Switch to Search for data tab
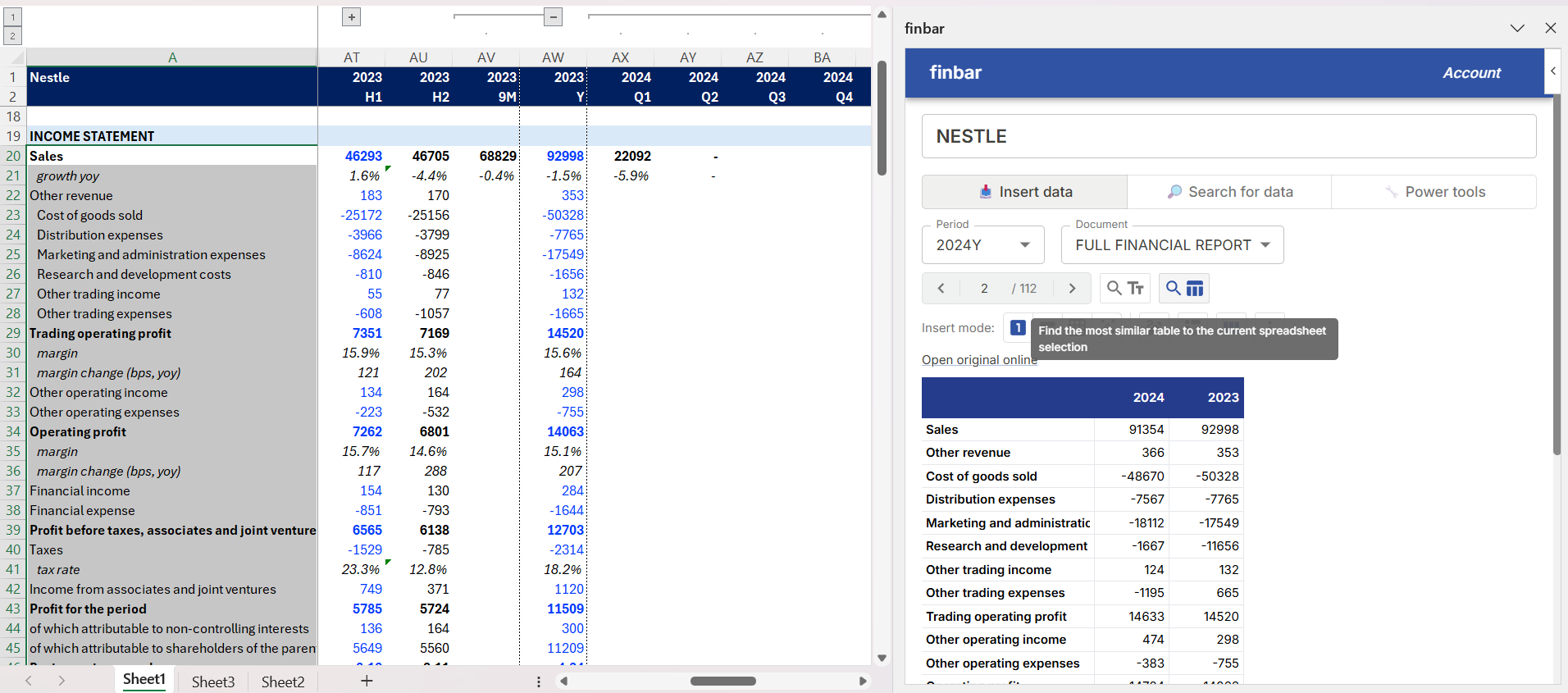1568x693 pixels. [1229, 192]
